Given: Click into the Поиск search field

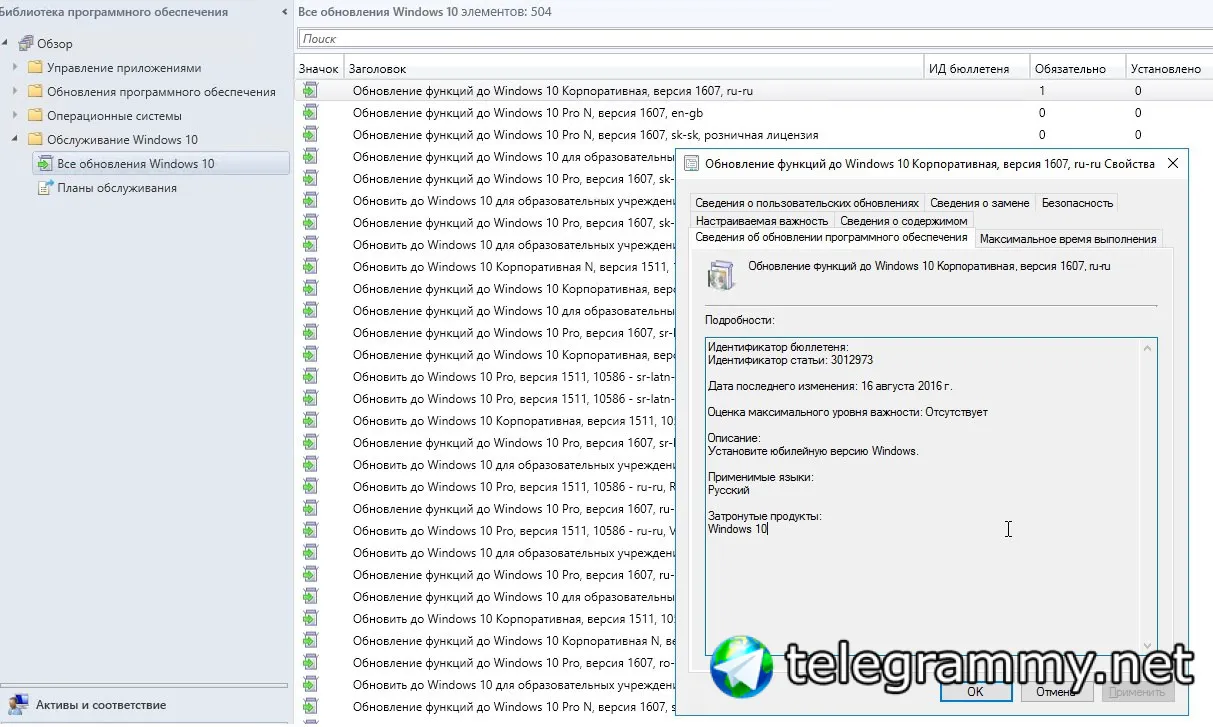Looking at the screenshot, I should 755,39.
